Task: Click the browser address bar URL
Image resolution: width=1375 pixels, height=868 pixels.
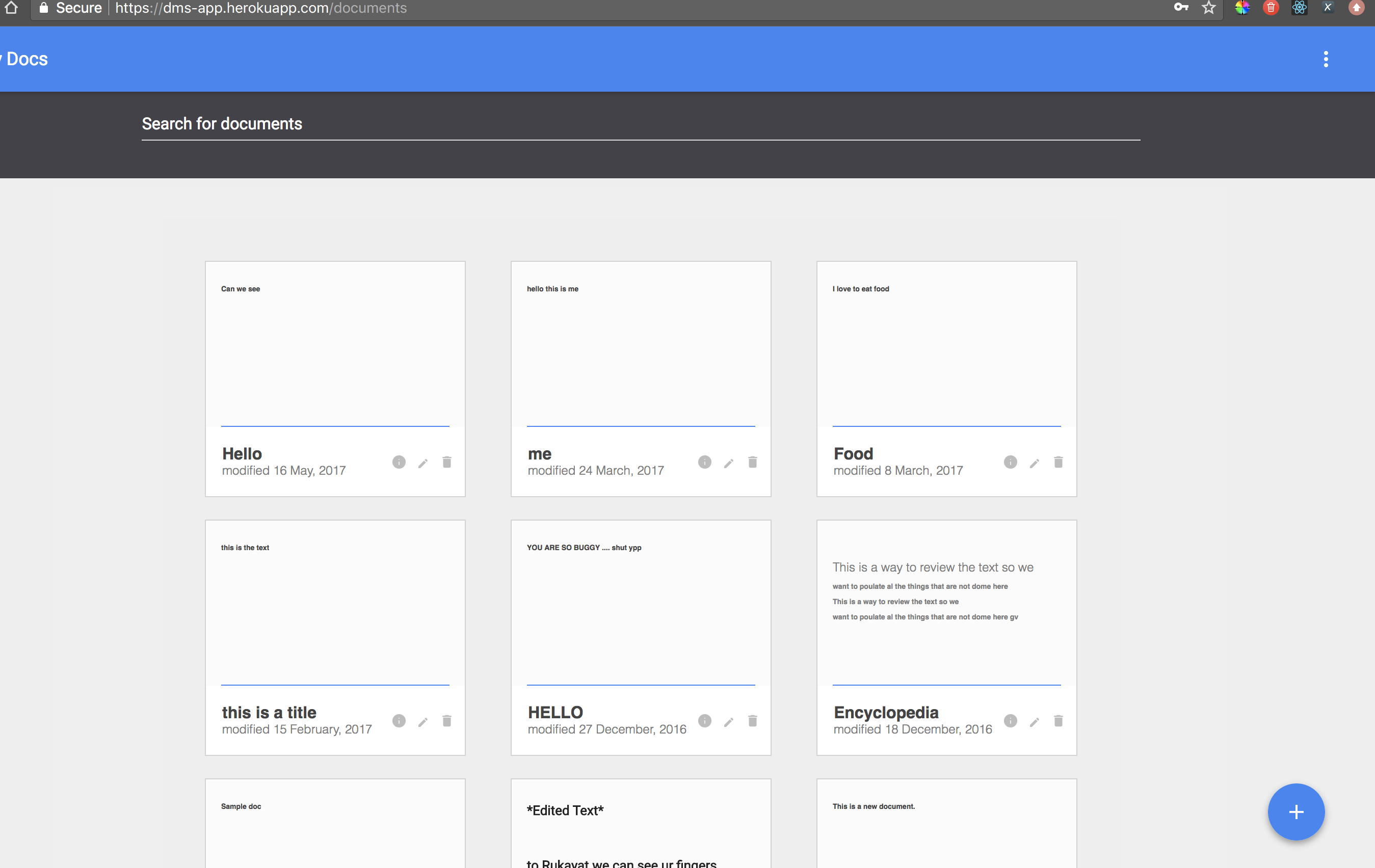Action: [x=260, y=8]
